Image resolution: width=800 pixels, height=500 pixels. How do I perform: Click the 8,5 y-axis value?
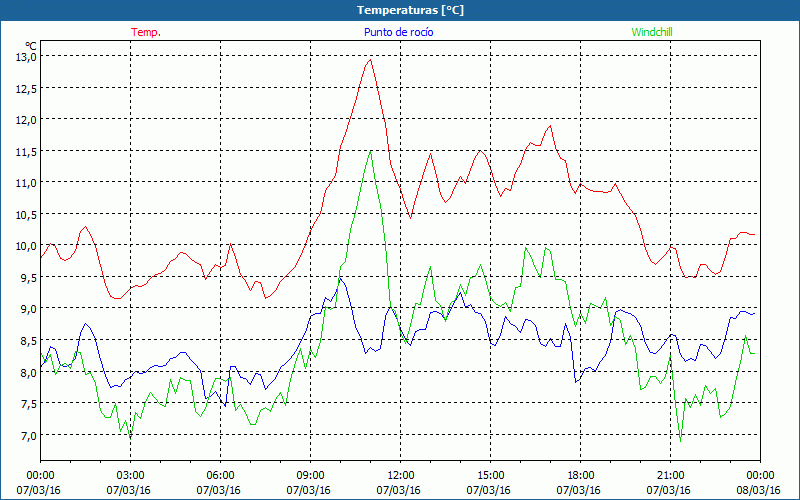pos(30,340)
